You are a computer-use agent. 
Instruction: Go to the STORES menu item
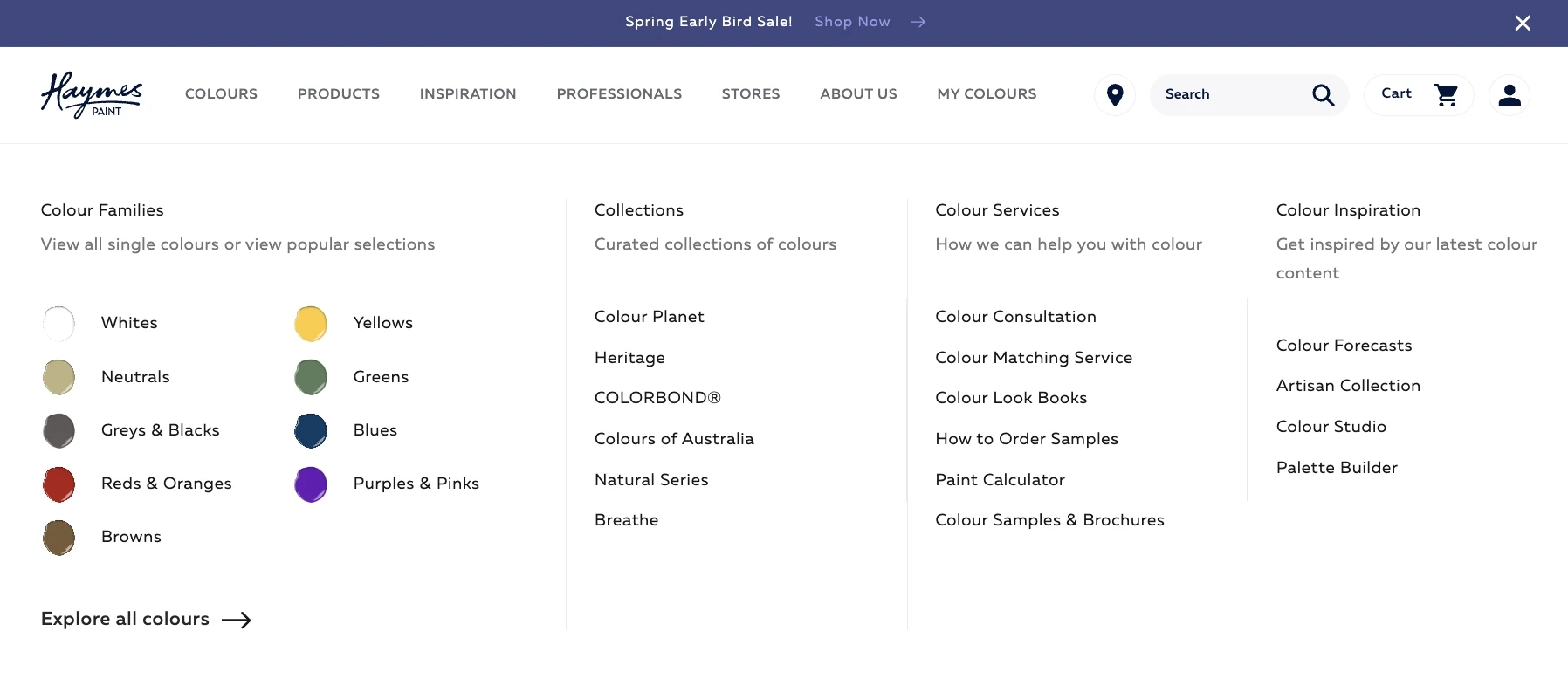point(751,94)
